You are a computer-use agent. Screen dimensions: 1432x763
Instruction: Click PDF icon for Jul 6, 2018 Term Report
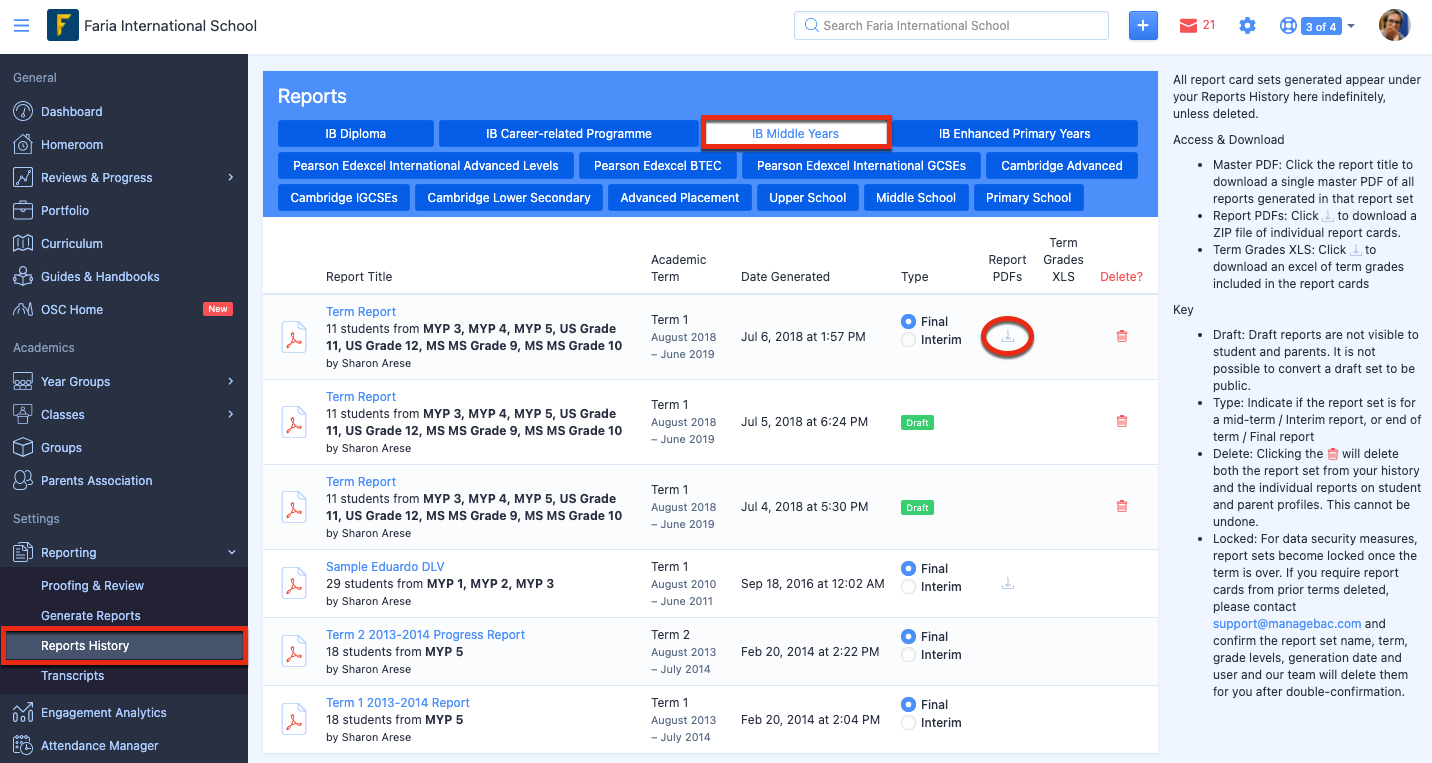tap(293, 338)
